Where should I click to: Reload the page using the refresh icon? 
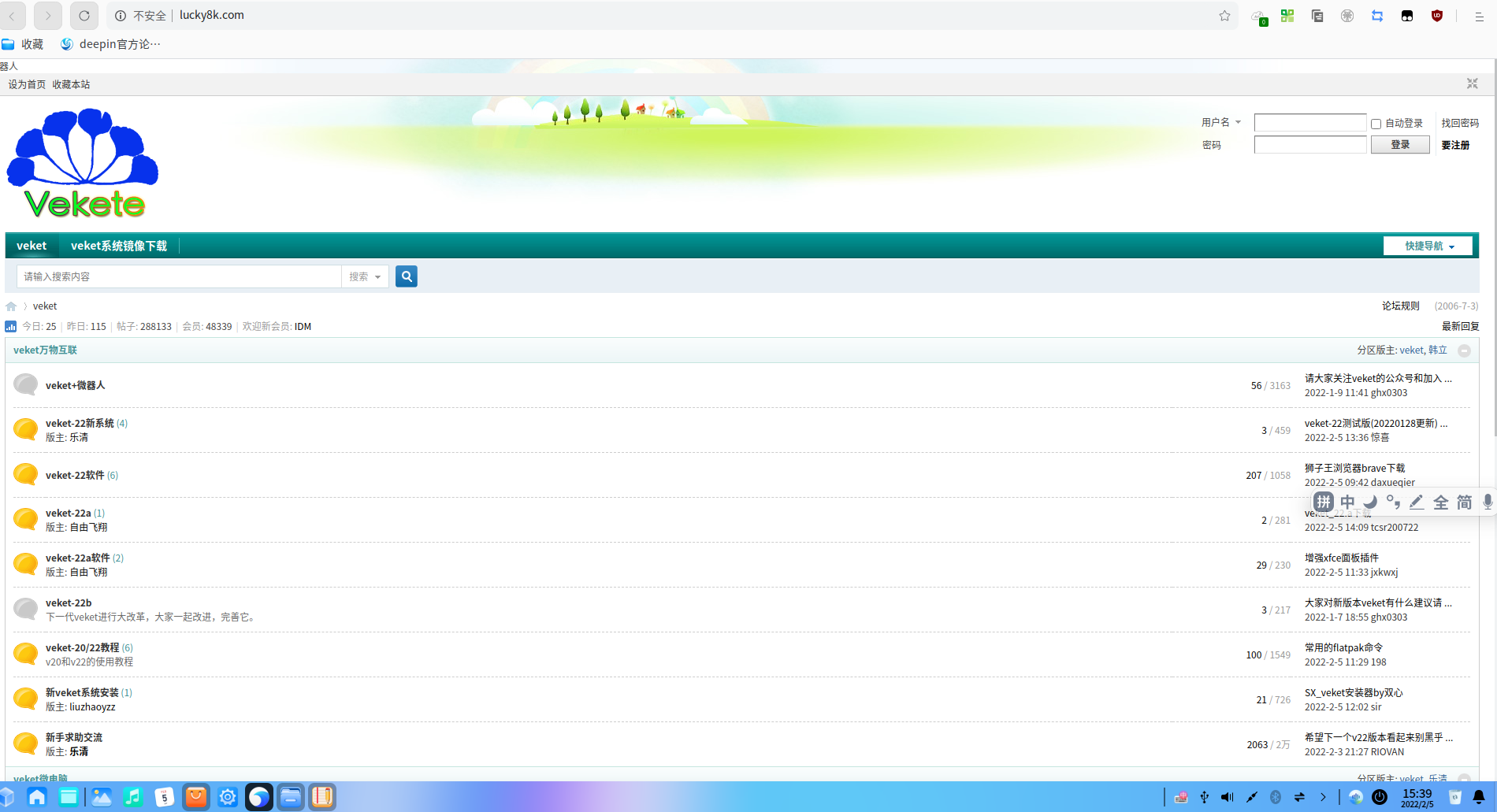pyautogui.click(x=84, y=16)
